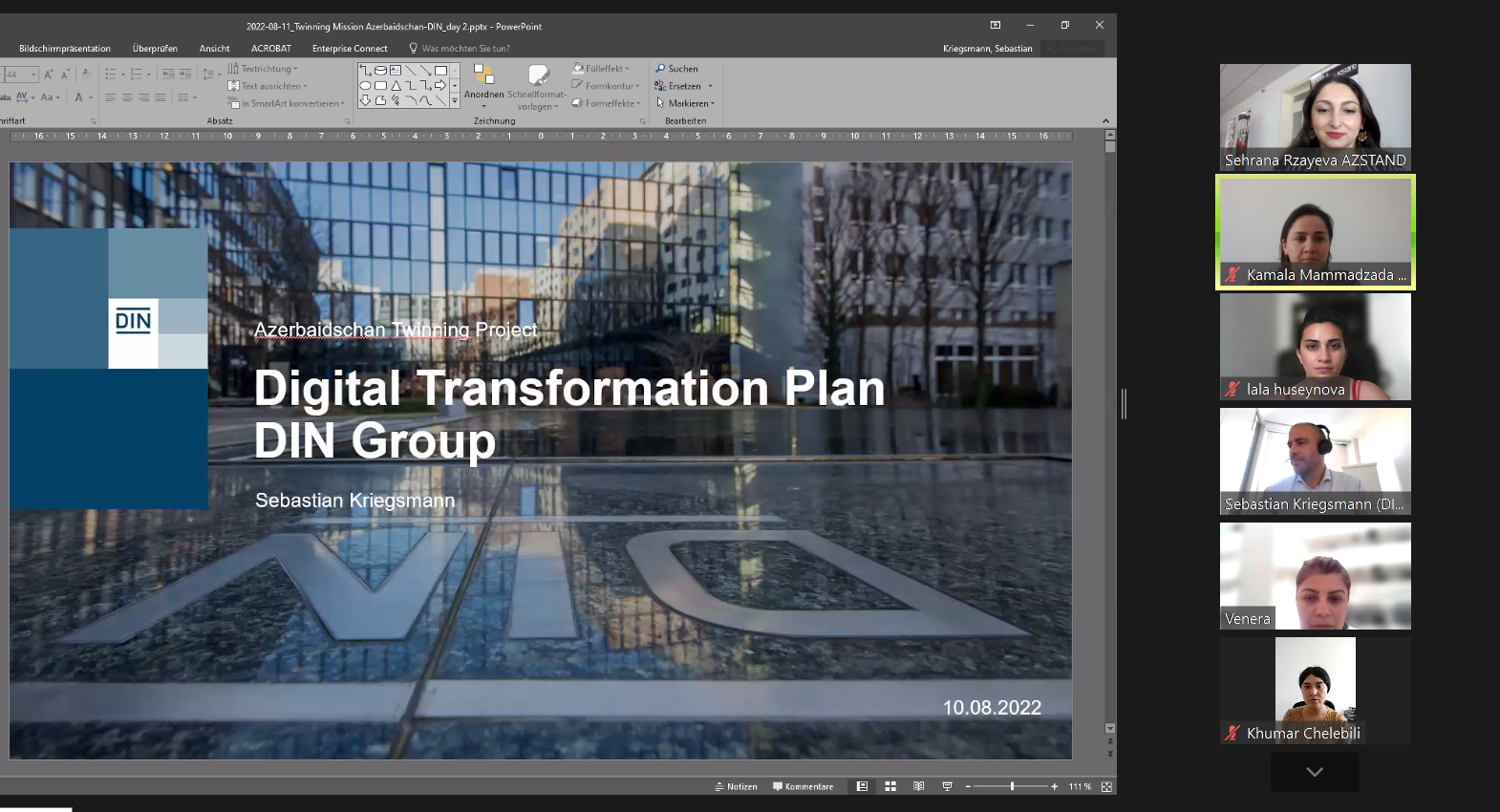Zoom out with the minus button

pos(968,787)
